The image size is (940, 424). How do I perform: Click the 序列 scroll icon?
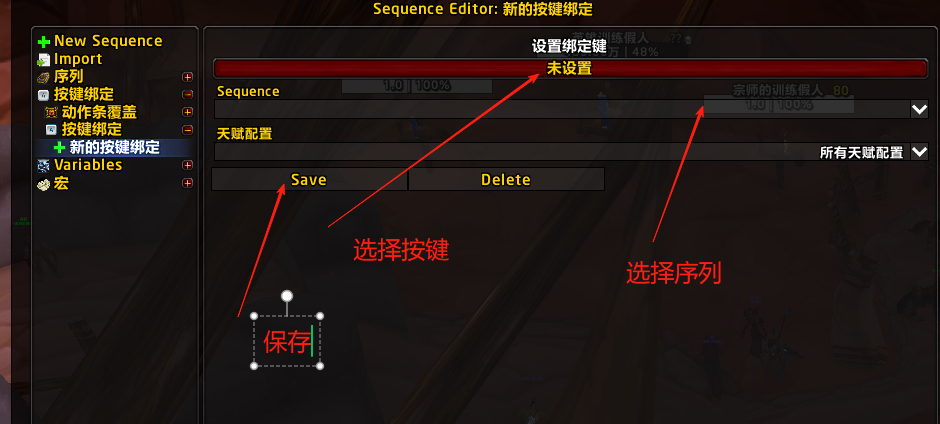[x=44, y=77]
